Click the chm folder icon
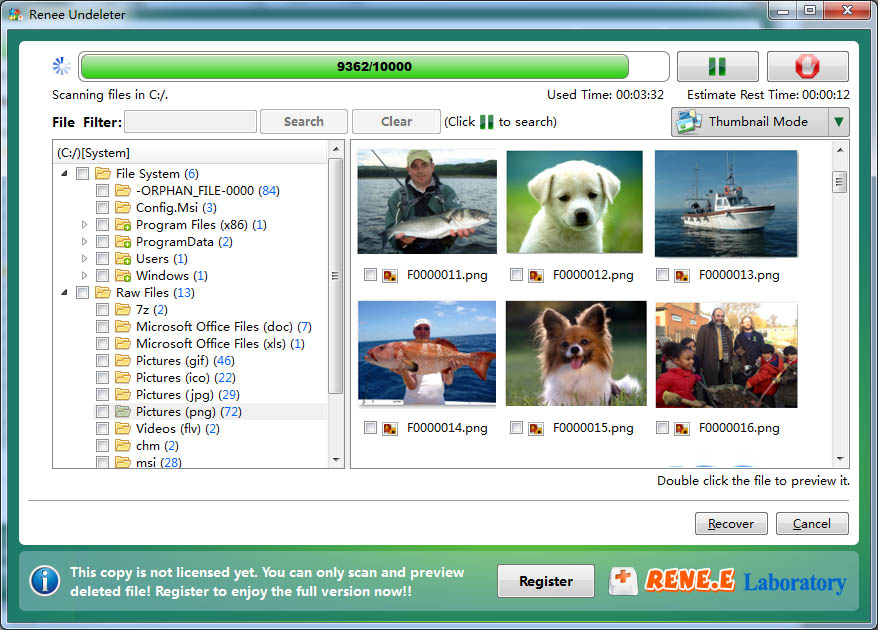Screen dimensions: 878x630 pyautogui.click(x=123, y=446)
